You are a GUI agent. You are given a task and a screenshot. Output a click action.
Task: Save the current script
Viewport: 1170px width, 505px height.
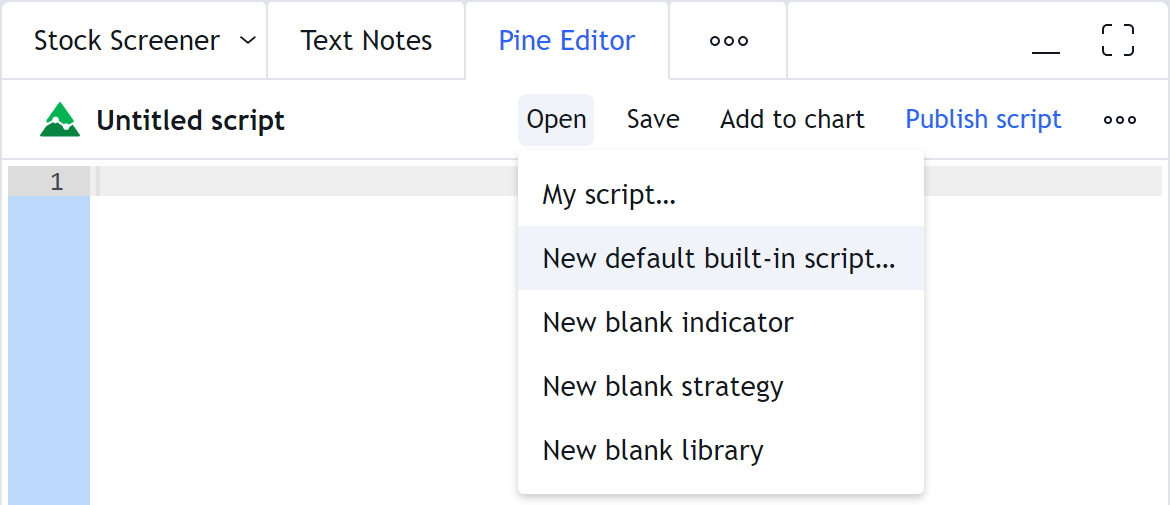tap(653, 119)
